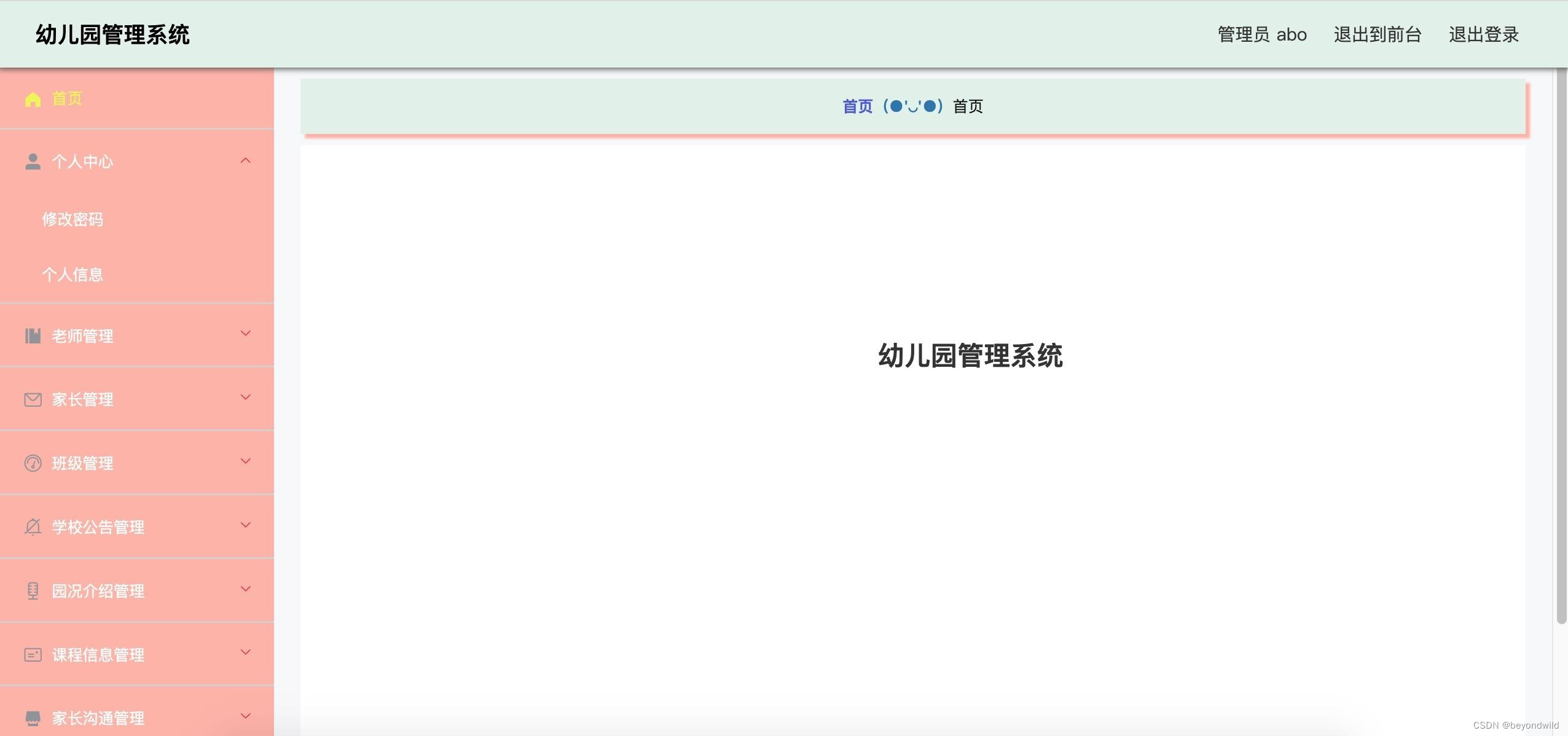The width and height of the screenshot is (1568, 736).
Task: Select the person icon beside 个人中心
Action: [33, 161]
